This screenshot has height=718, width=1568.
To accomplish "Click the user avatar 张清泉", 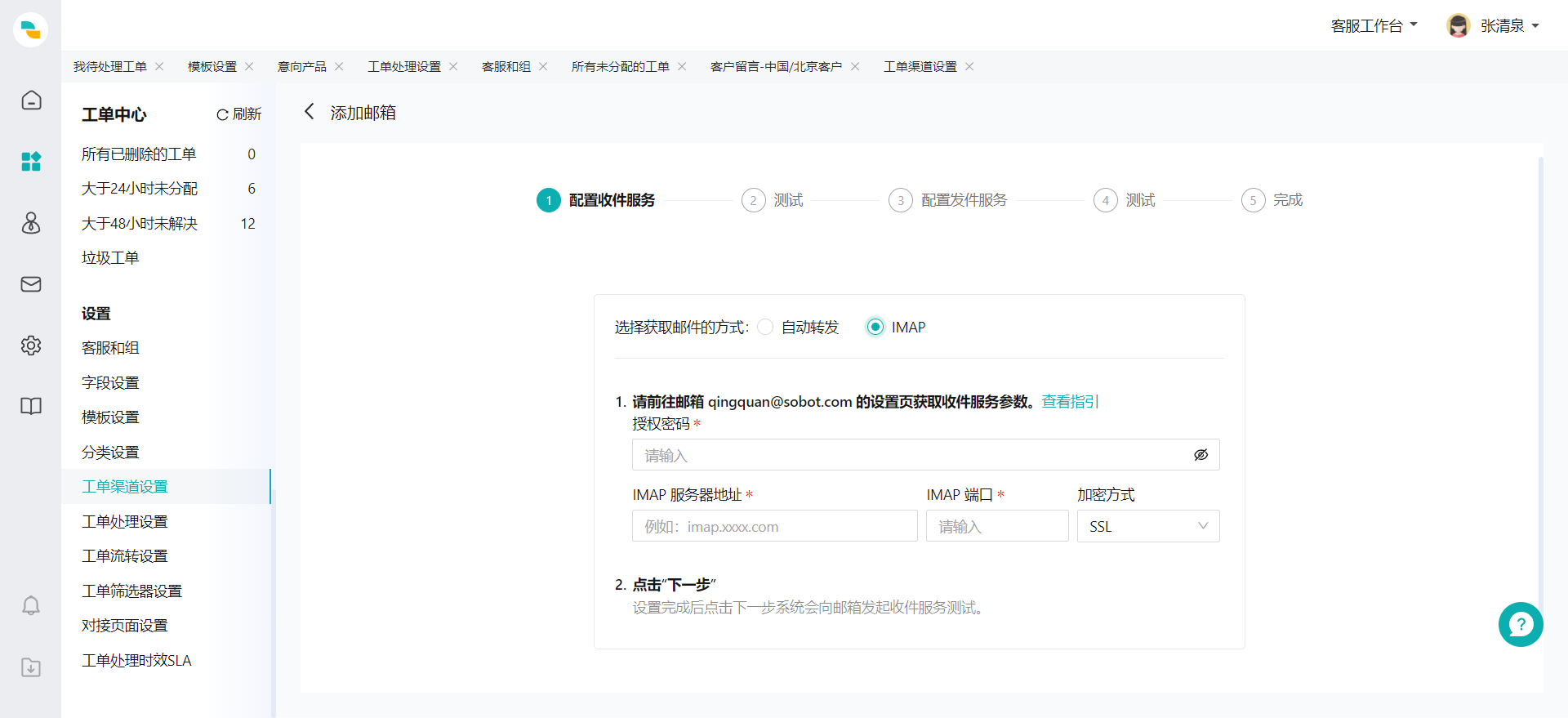I will (1459, 25).
